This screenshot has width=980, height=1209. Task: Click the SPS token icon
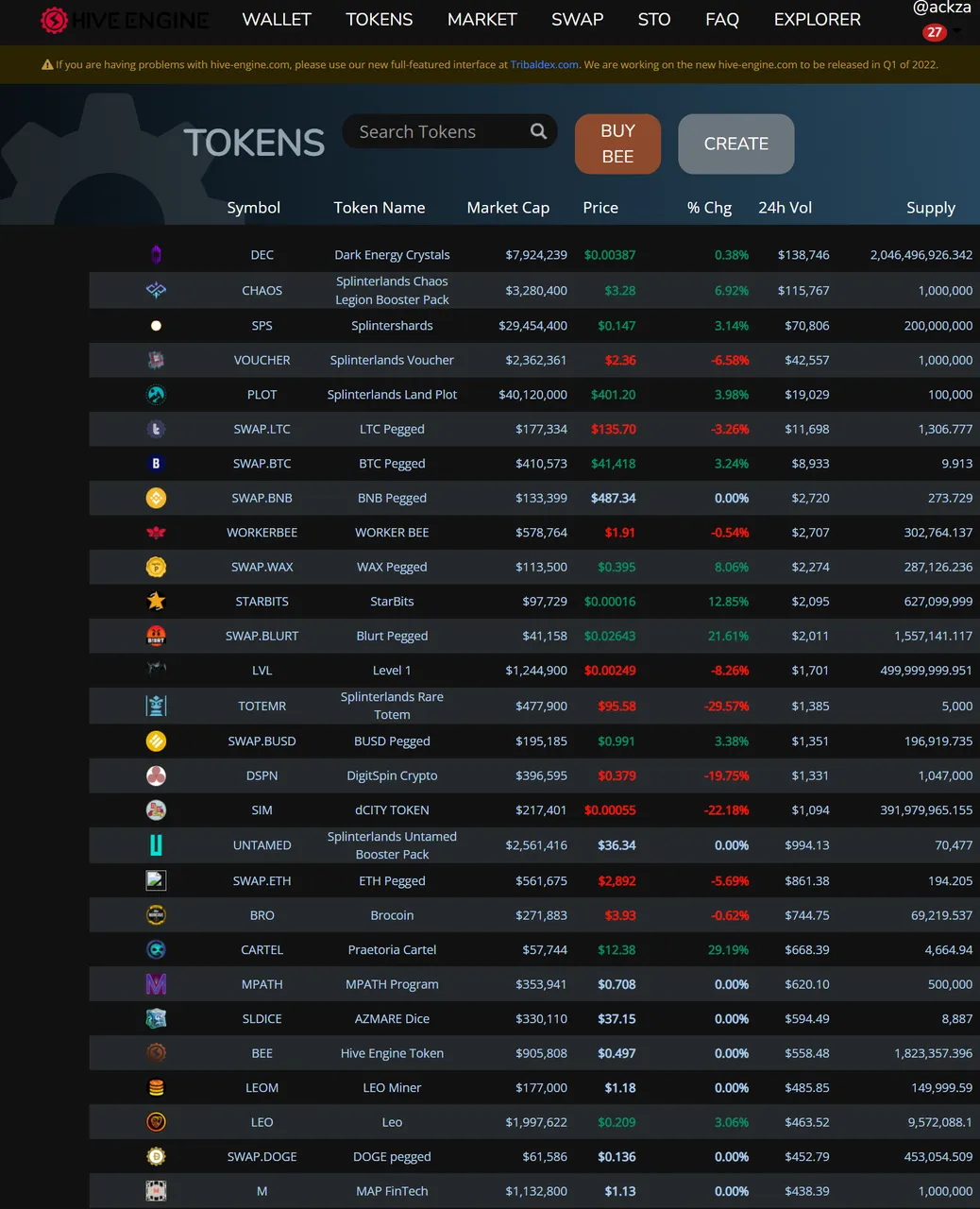pyautogui.click(x=156, y=326)
